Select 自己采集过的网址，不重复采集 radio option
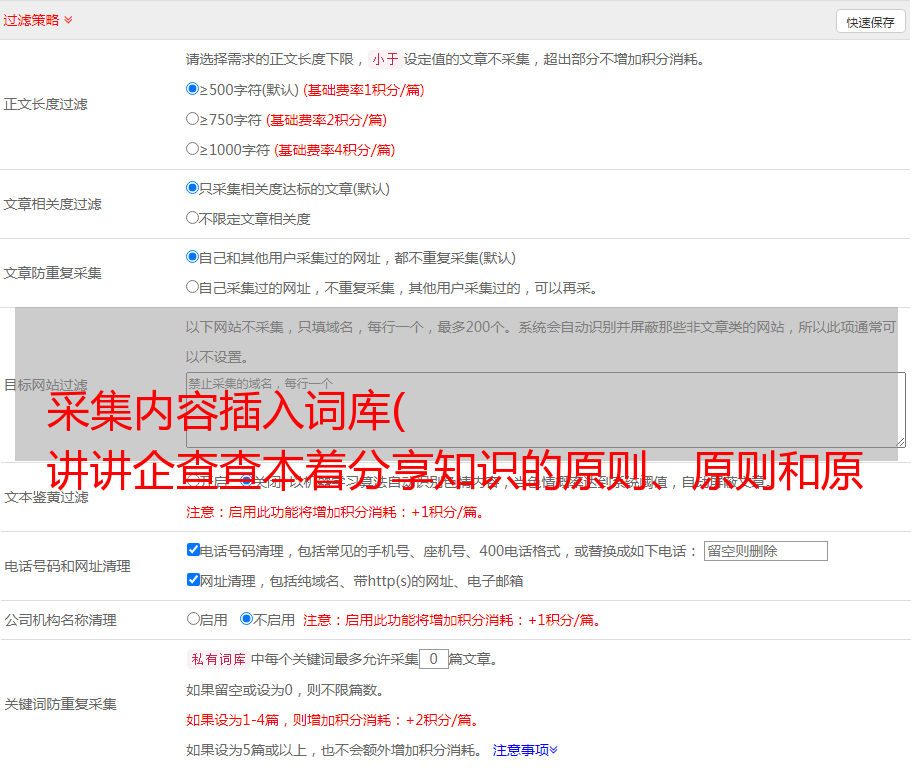Image resolution: width=912 pixels, height=768 pixels. [193, 286]
